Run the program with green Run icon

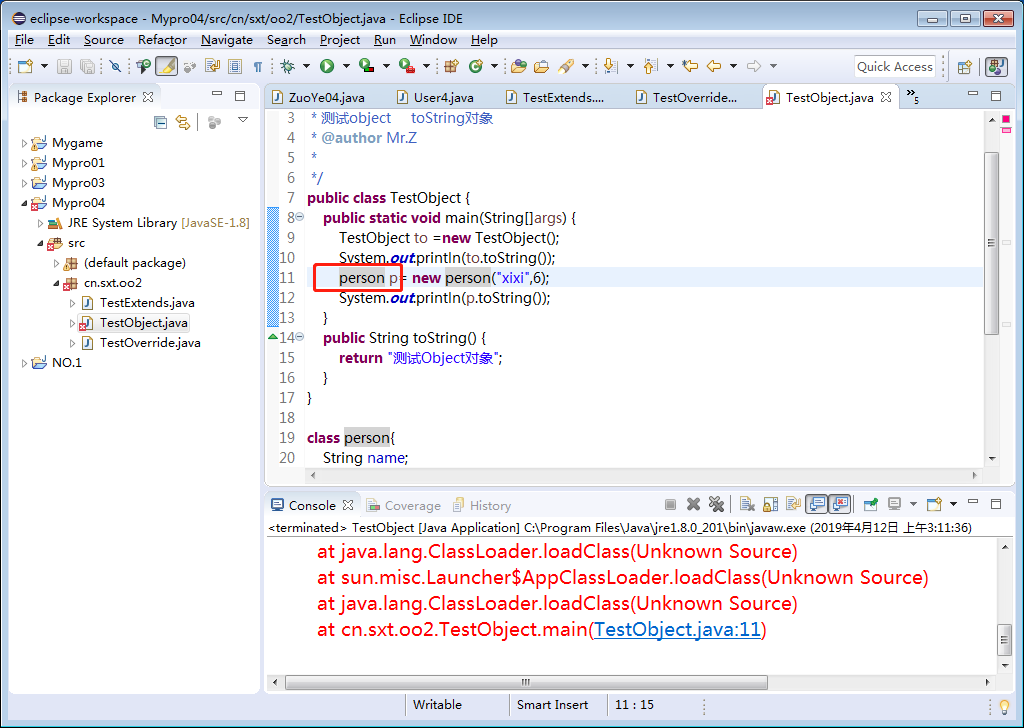click(x=327, y=66)
